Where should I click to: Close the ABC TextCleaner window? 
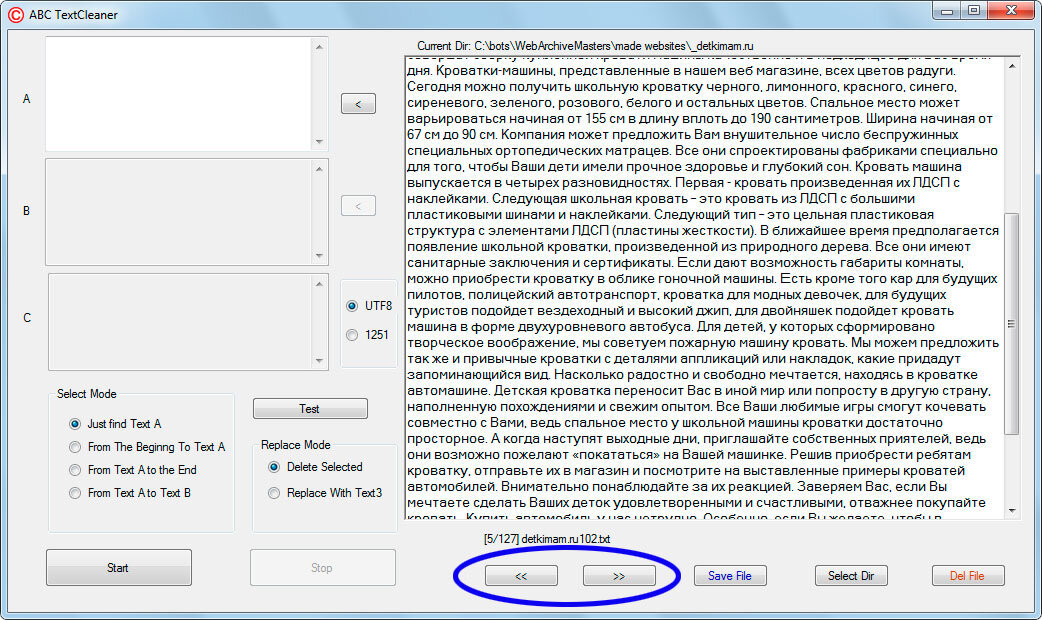pyautogui.click(x=1011, y=11)
